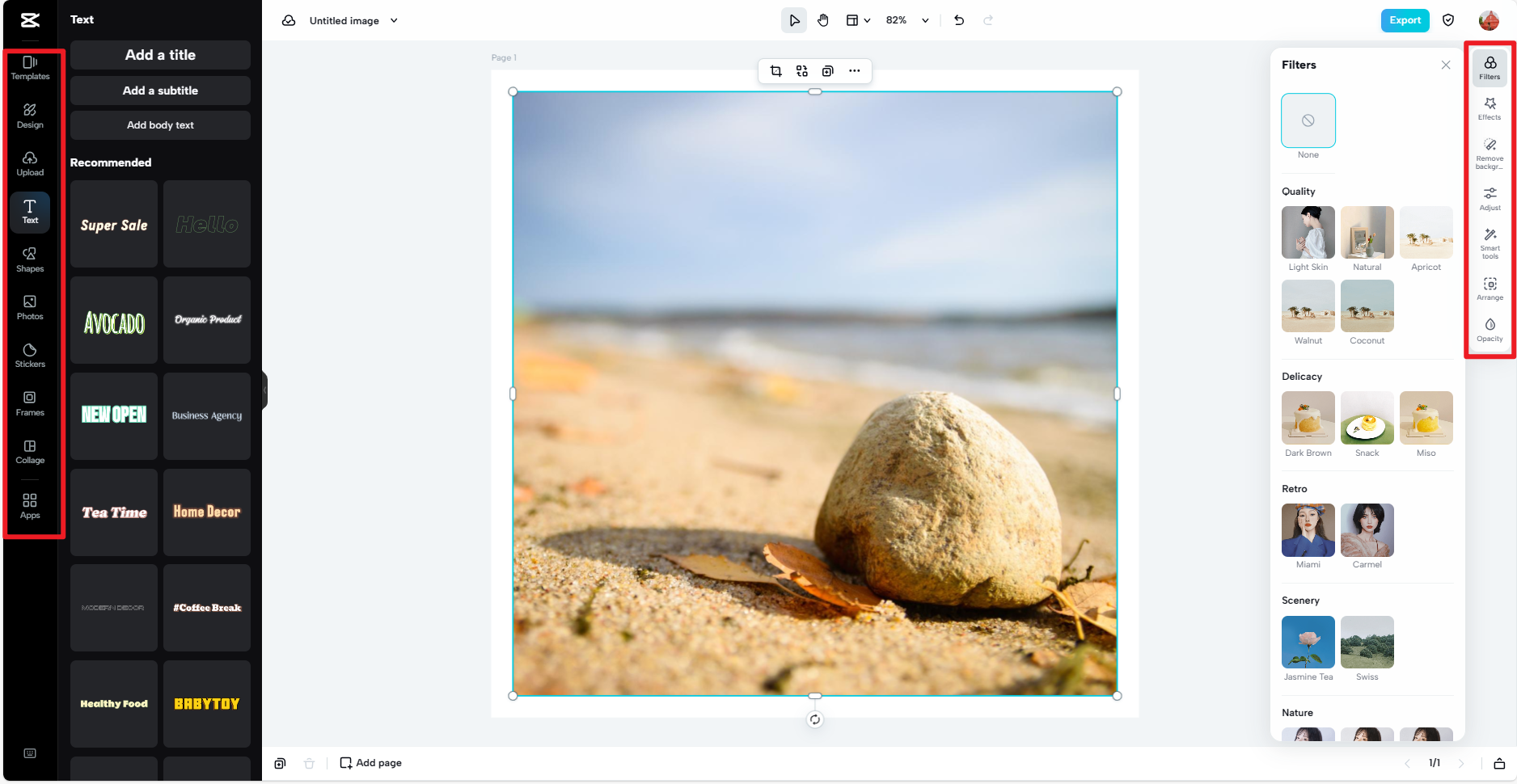Viewport: 1517px width, 784px height.
Task: Open the Arrange tool
Action: pyautogui.click(x=1490, y=289)
